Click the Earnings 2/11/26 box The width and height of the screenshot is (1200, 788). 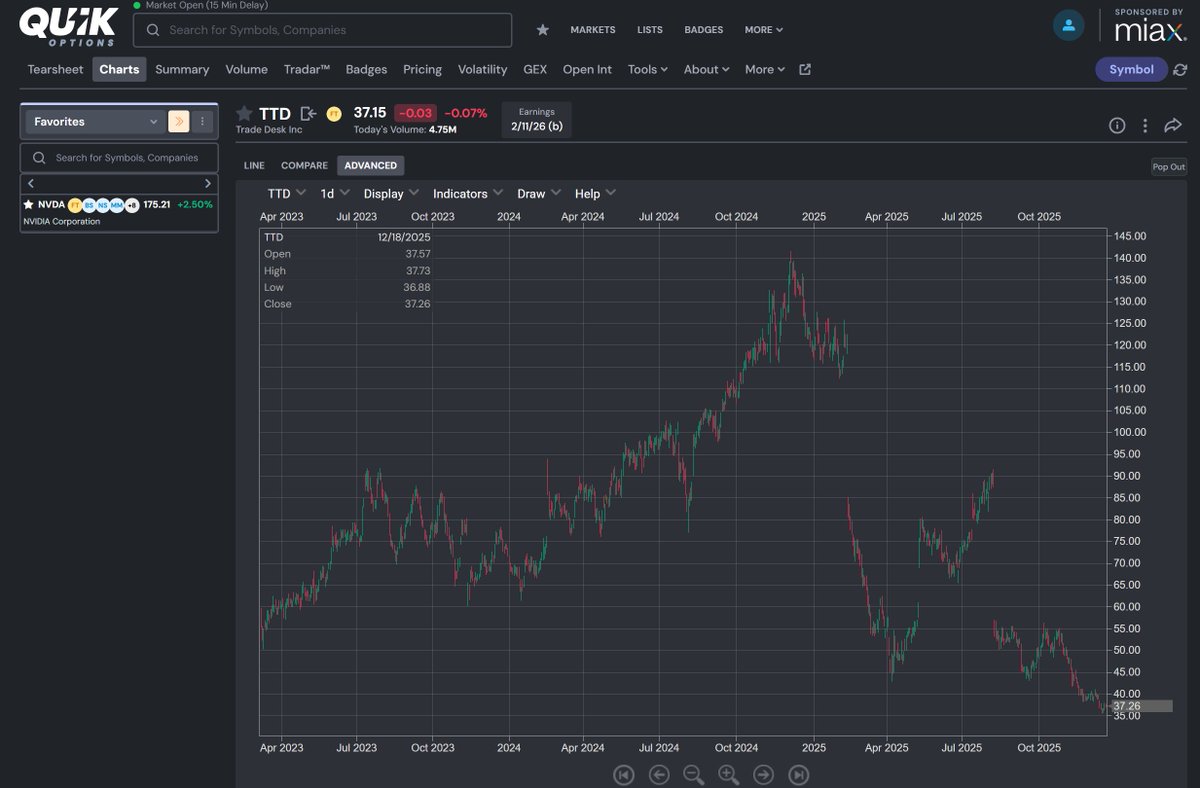(537, 119)
